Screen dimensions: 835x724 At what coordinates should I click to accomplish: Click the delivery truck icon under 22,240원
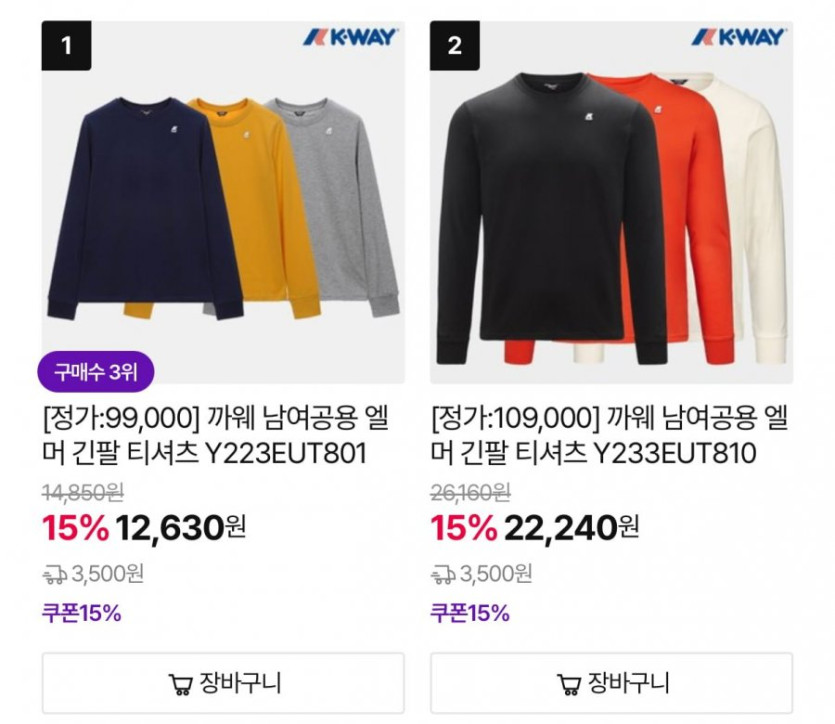pos(443,574)
